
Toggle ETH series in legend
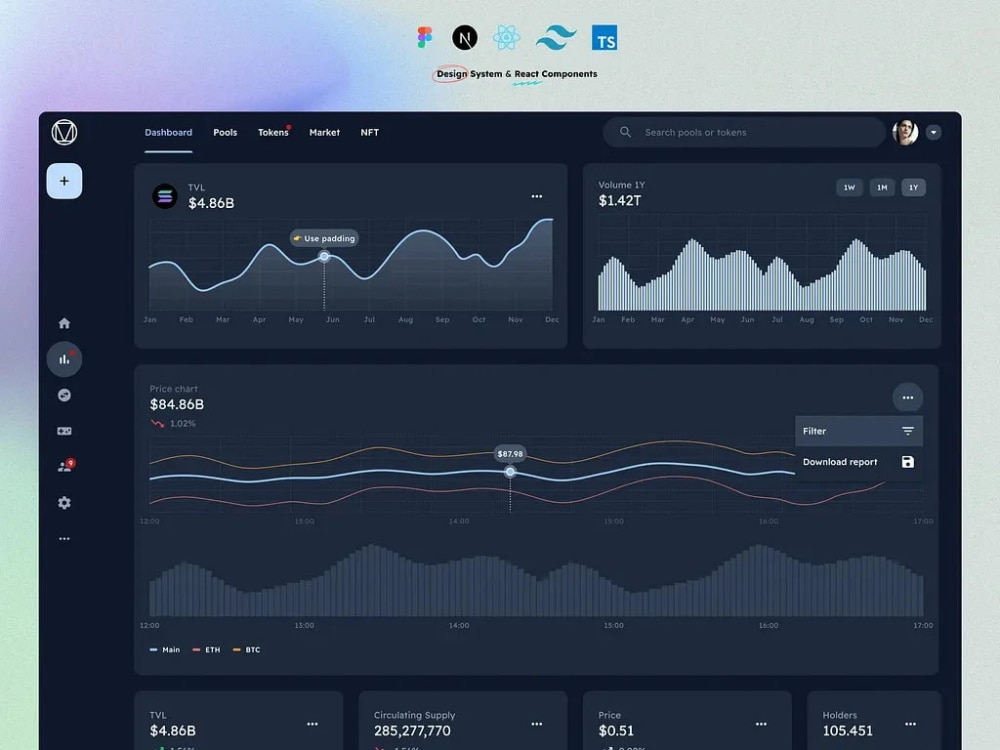click(x=207, y=650)
